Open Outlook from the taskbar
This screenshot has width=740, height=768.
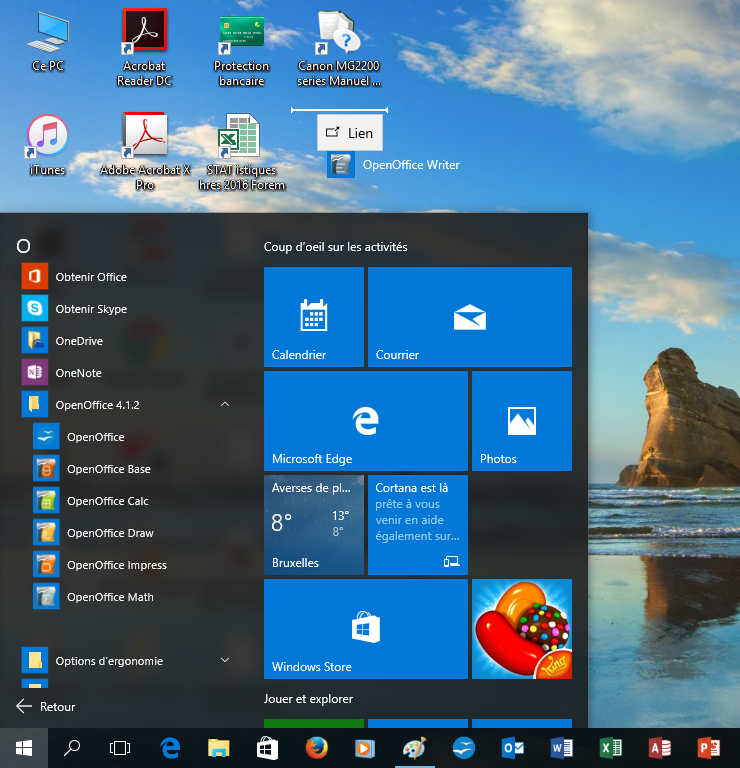[513, 748]
